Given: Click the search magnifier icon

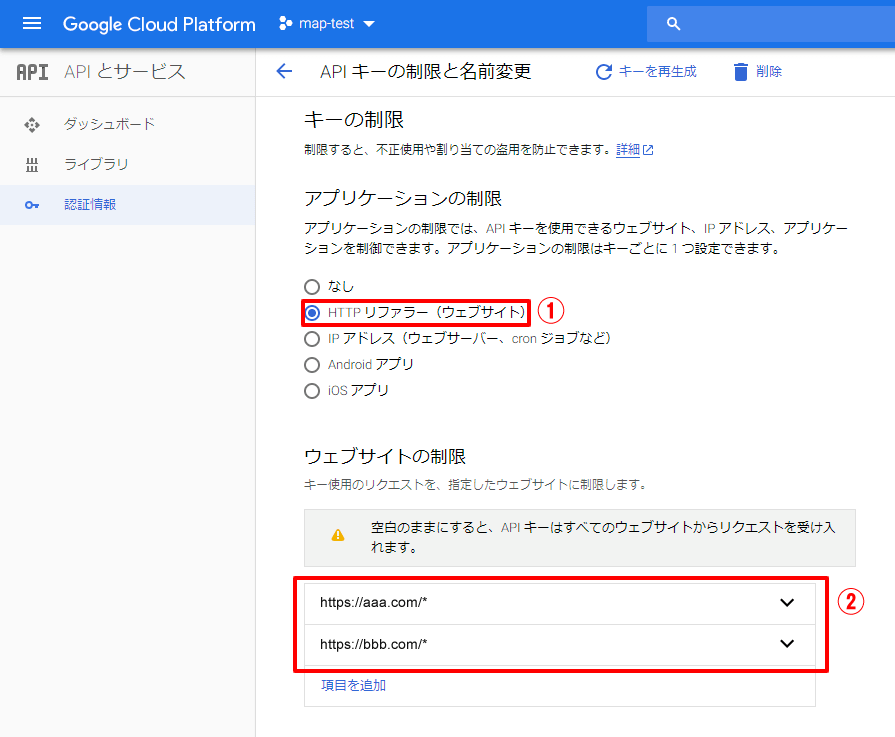Looking at the screenshot, I should pyautogui.click(x=674, y=24).
